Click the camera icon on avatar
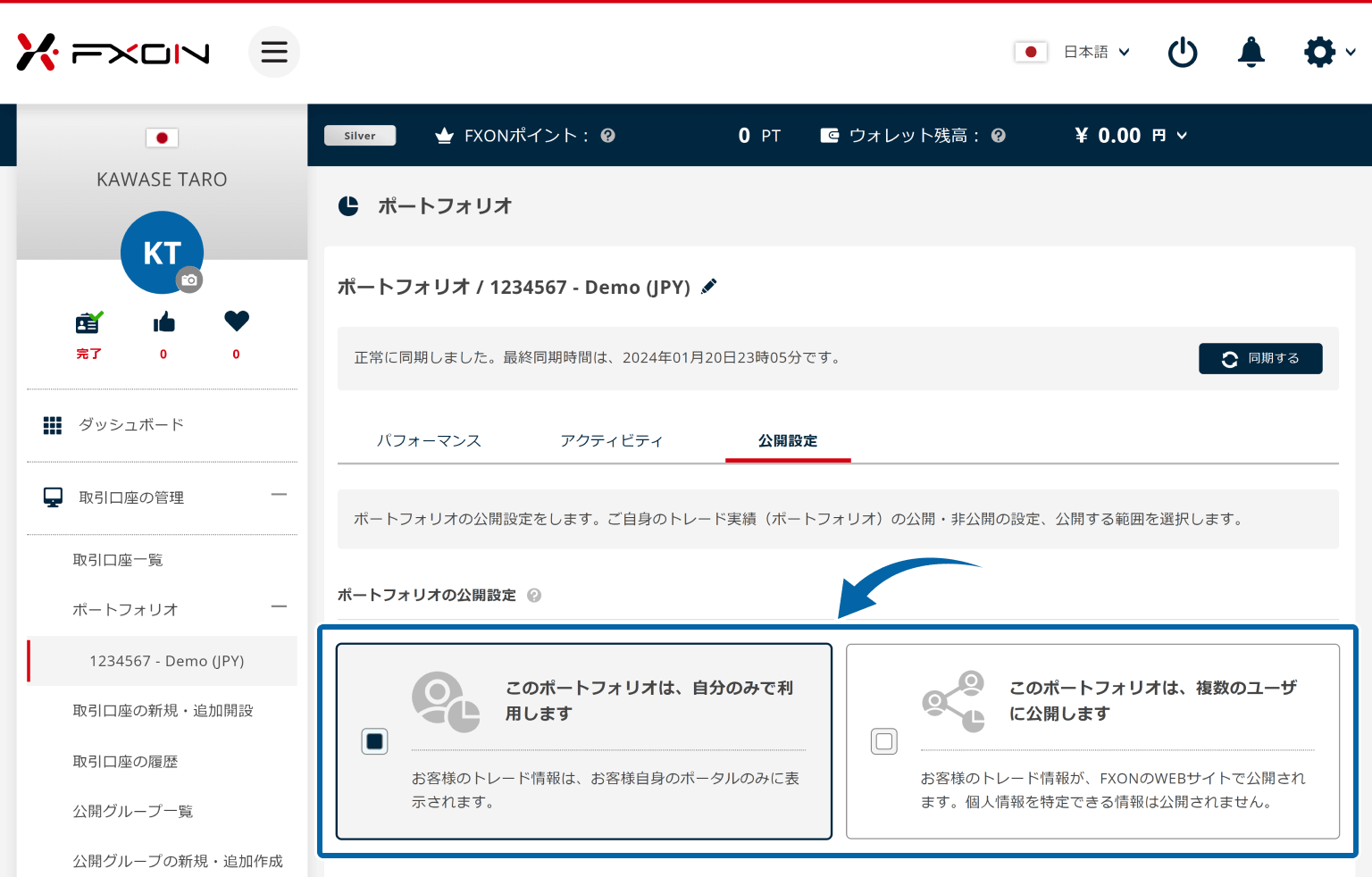 coord(189,280)
